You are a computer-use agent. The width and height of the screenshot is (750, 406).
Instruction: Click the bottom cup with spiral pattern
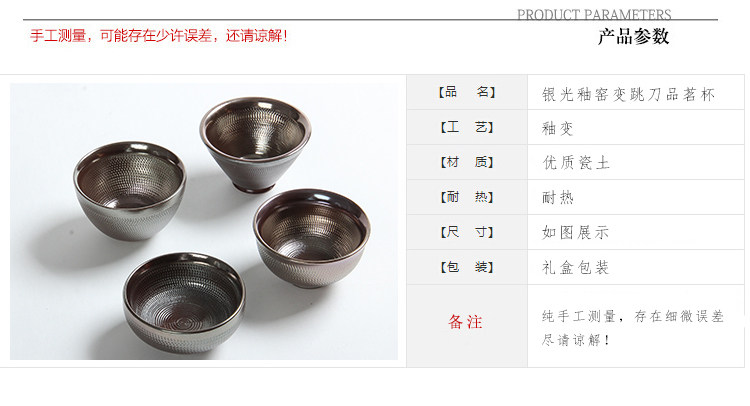click(x=184, y=302)
